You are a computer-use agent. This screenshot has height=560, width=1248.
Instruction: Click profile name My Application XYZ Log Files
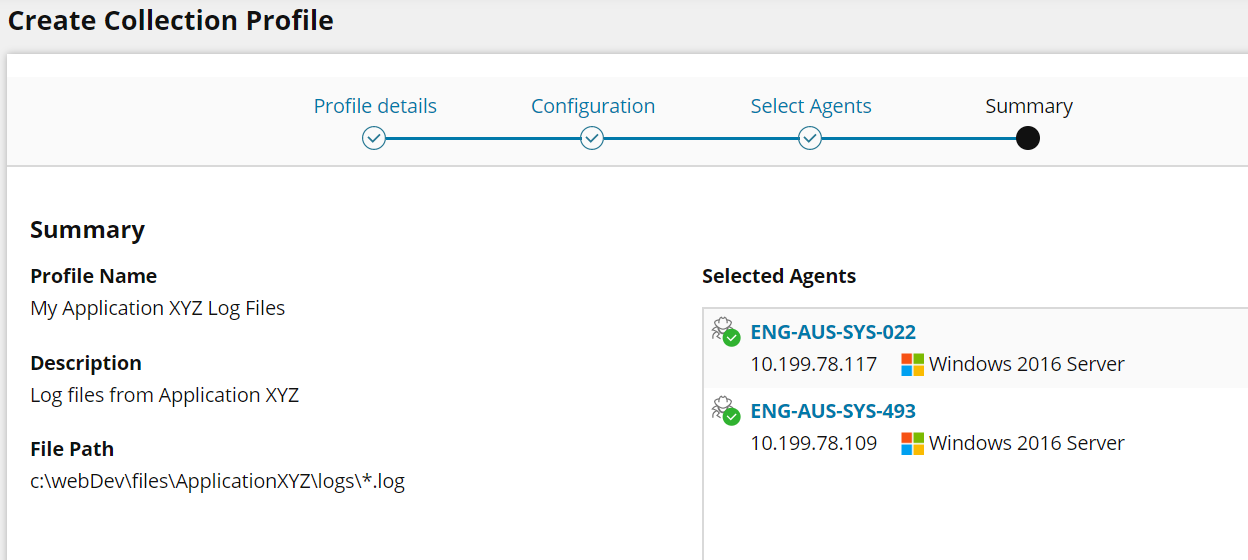point(158,308)
